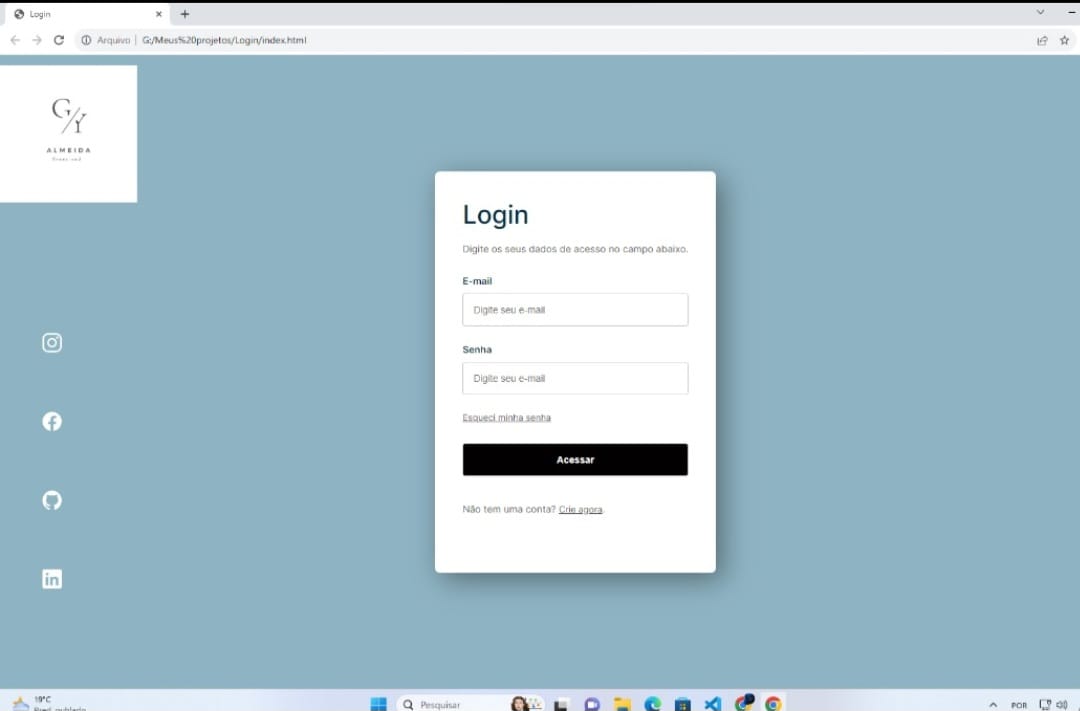1080x711 pixels.
Task: Select the Login browser tab
Action: click(85, 14)
